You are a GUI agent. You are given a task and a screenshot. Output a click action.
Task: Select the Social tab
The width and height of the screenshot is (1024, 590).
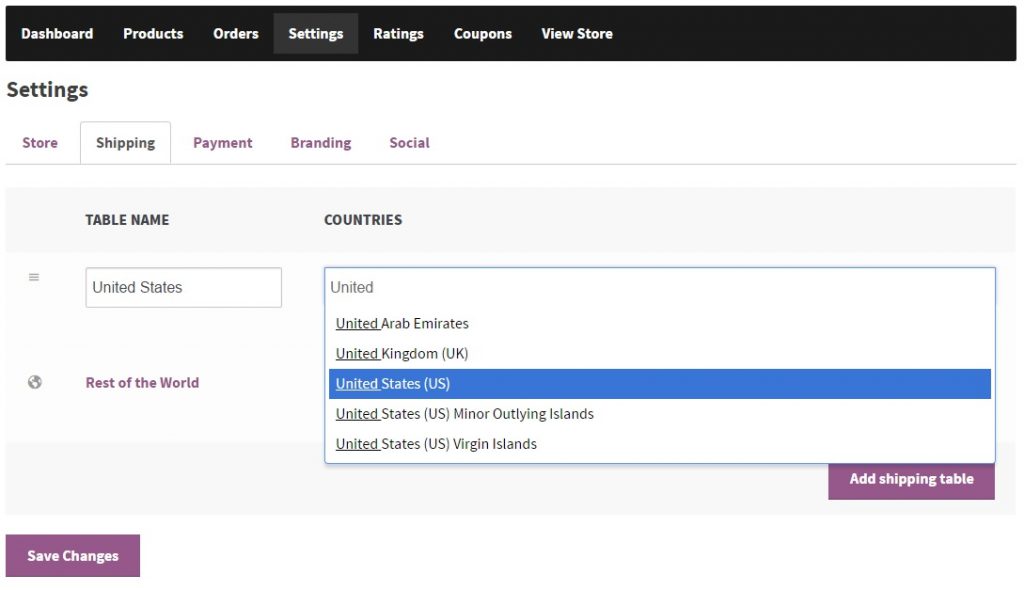(x=409, y=143)
